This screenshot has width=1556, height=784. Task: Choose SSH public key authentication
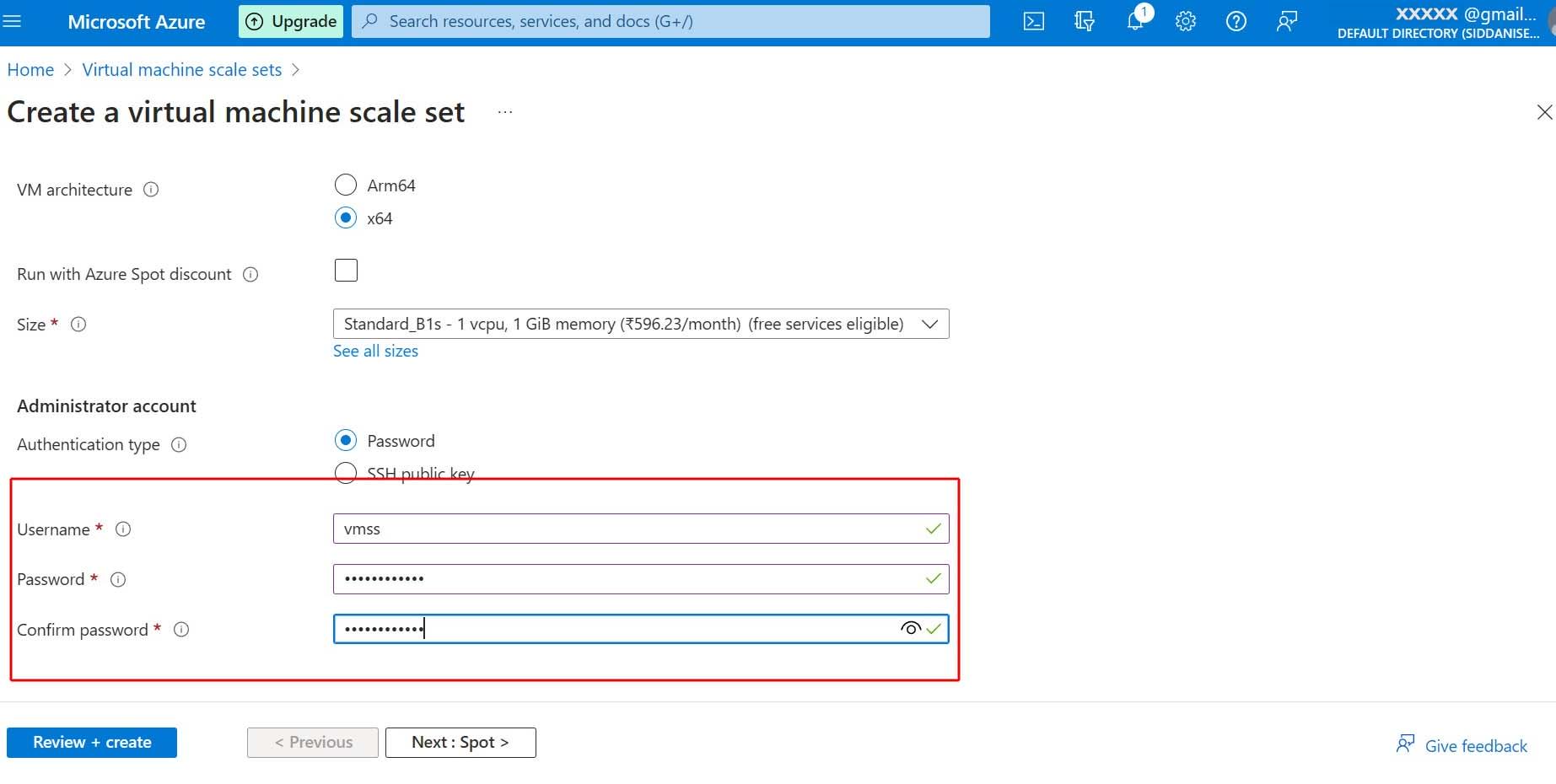pos(346,473)
